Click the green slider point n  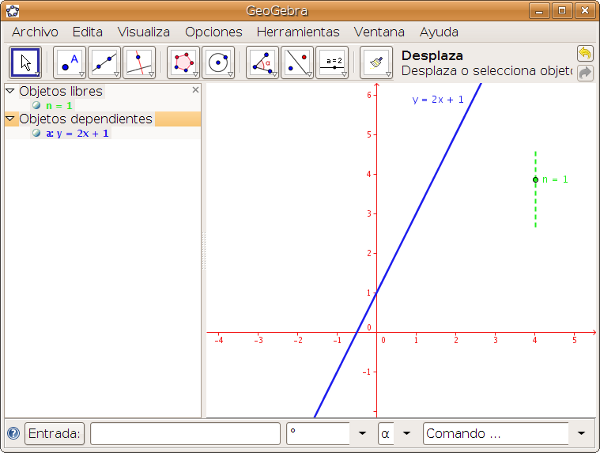(536, 180)
